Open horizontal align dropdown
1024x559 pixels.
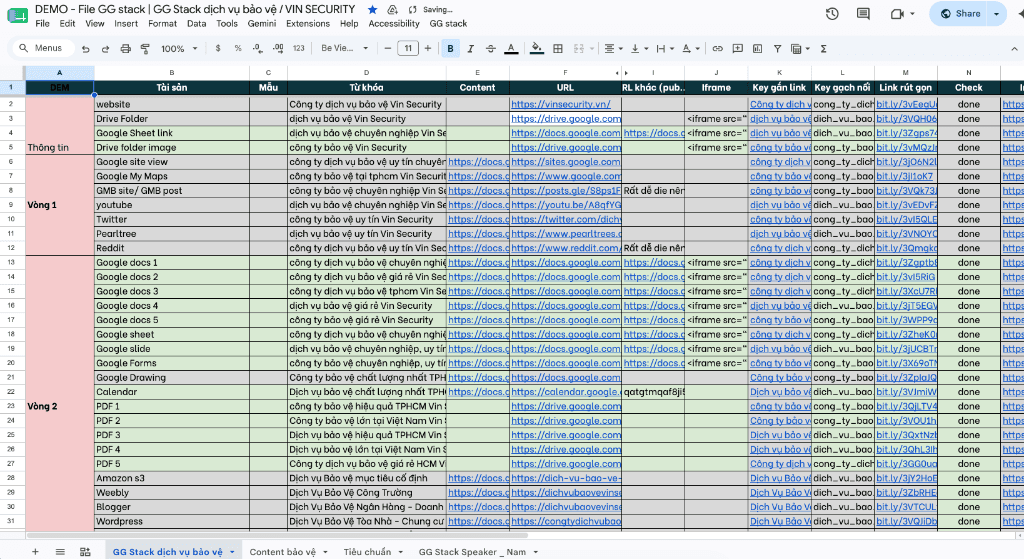pyautogui.click(x=613, y=48)
